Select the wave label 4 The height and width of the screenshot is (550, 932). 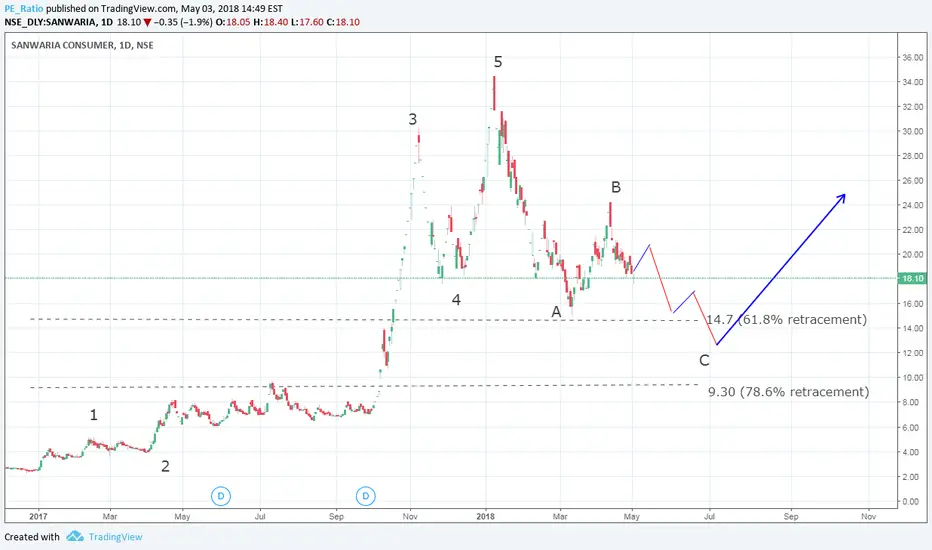(x=456, y=300)
